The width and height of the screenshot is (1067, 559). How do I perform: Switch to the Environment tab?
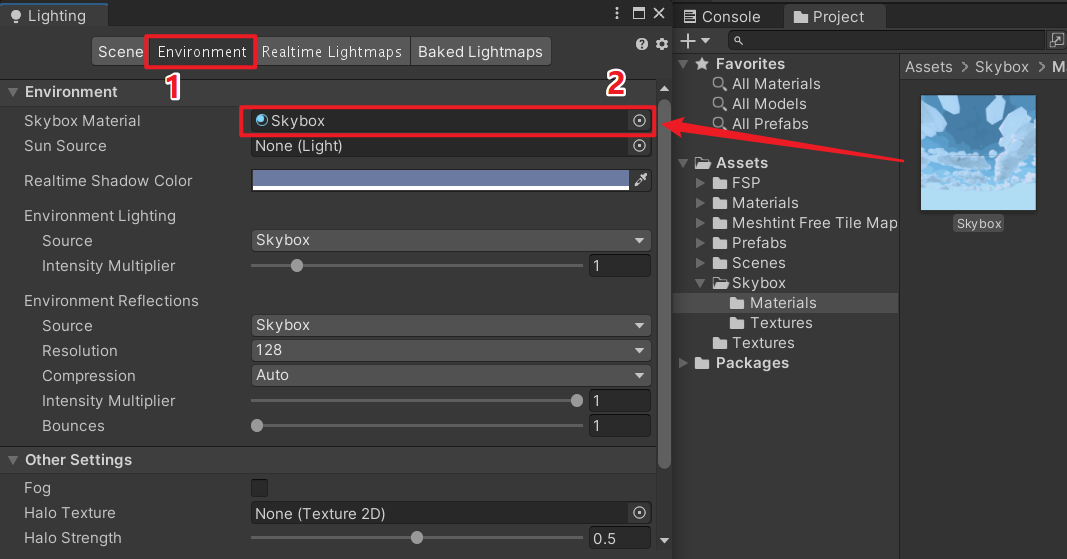pos(202,52)
